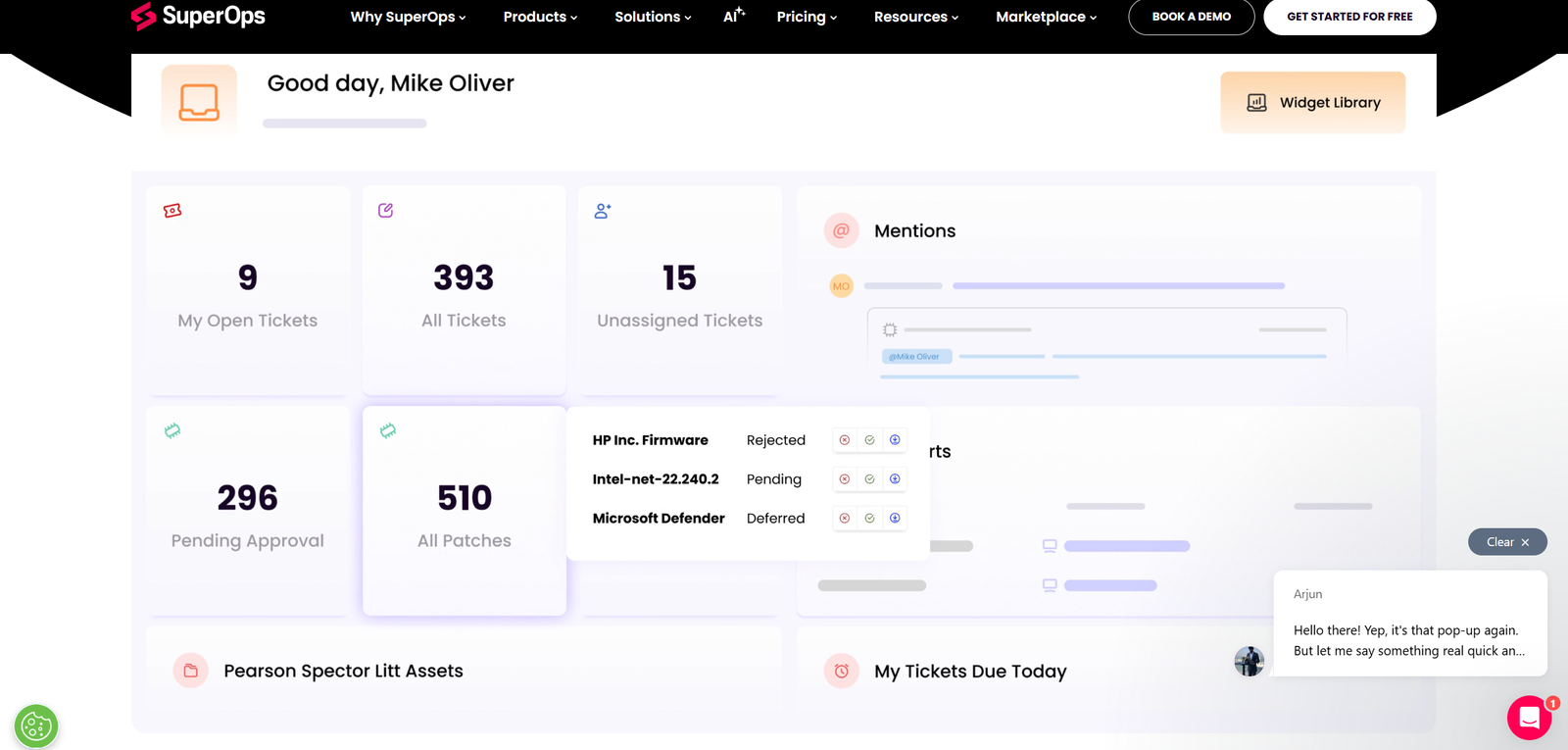Expand the Pricing dropdown

(x=807, y=17)
